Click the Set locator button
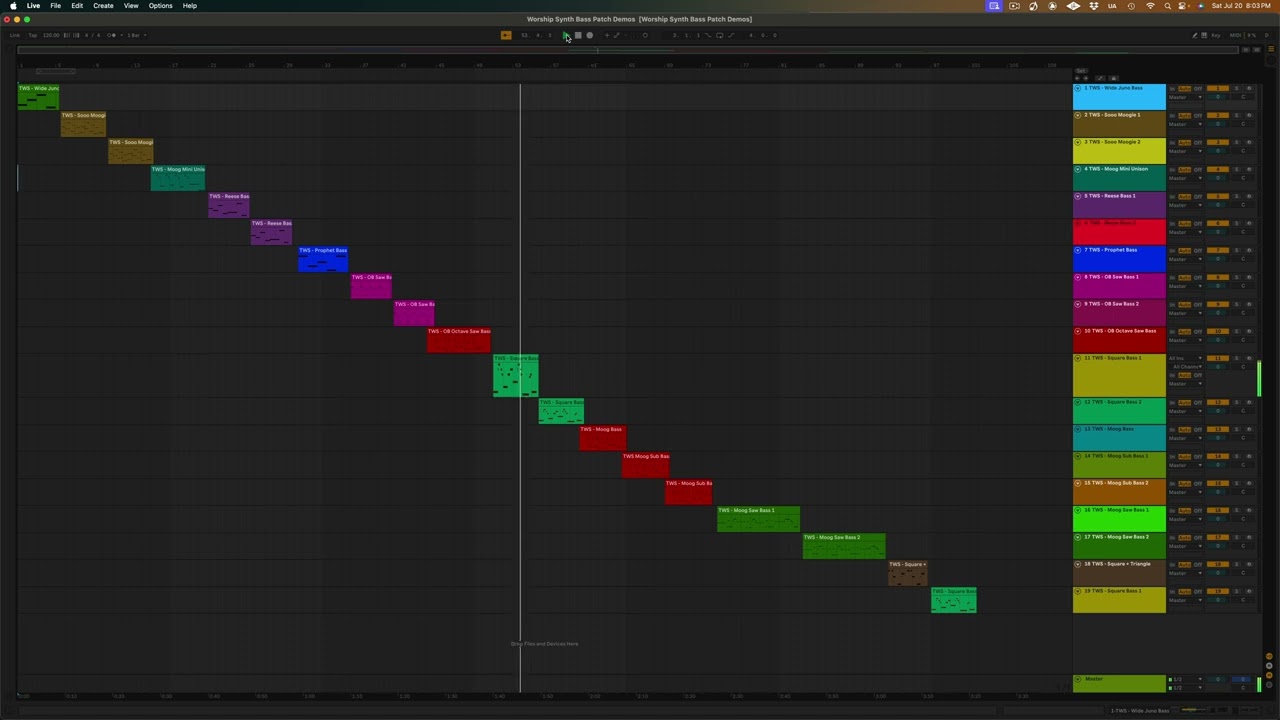Screen dimensions: 1280x720 coord(1081,71)
